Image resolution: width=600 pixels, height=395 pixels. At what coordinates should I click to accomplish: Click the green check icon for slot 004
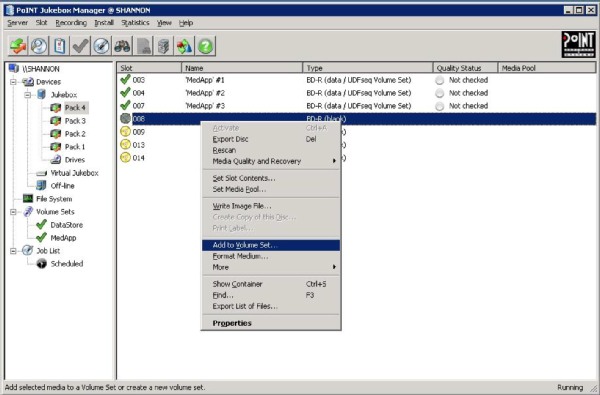point(125,92)
